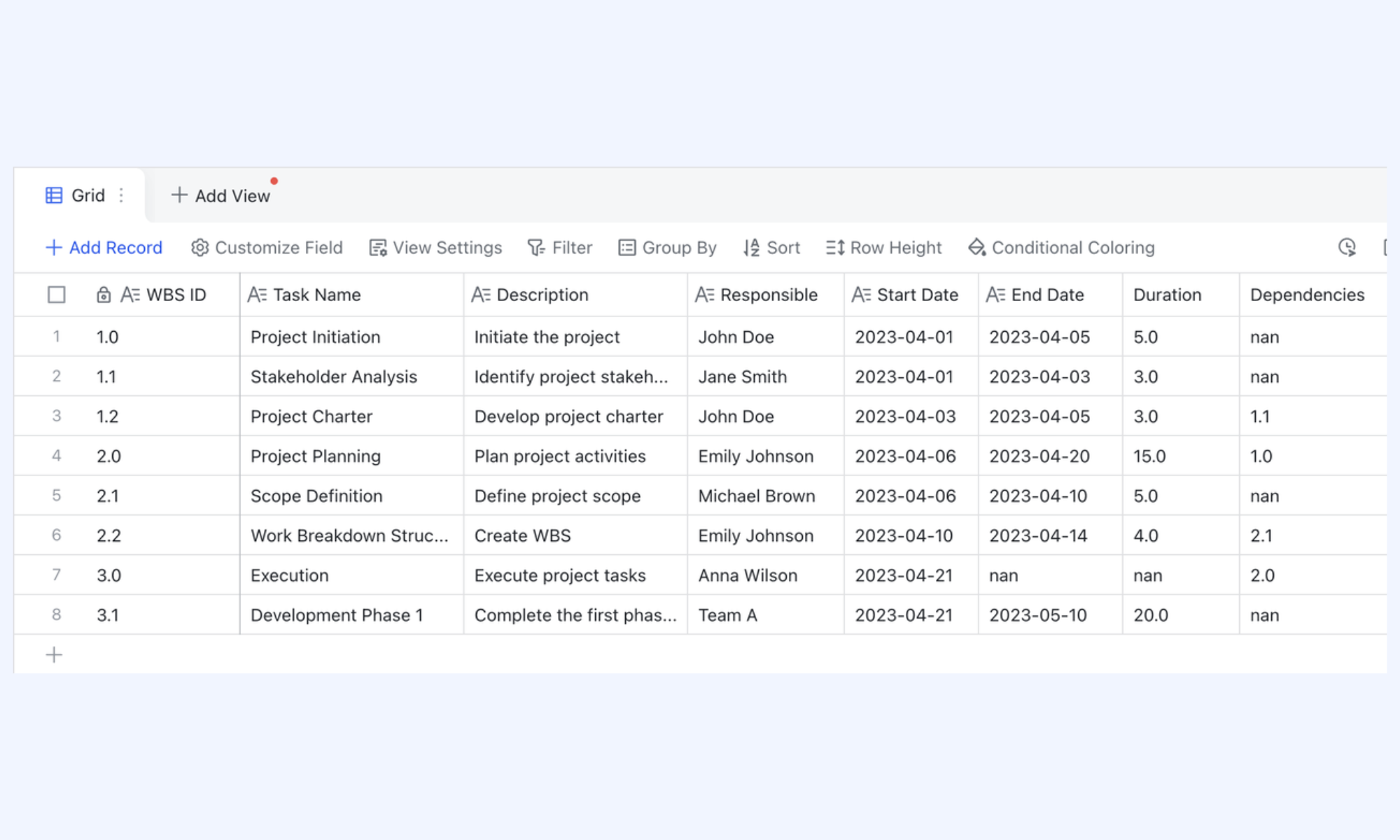Image resolution: width=1400 pixels, height=840 pixels.
Task: Open View Settings
Action: tap(435, 248)
